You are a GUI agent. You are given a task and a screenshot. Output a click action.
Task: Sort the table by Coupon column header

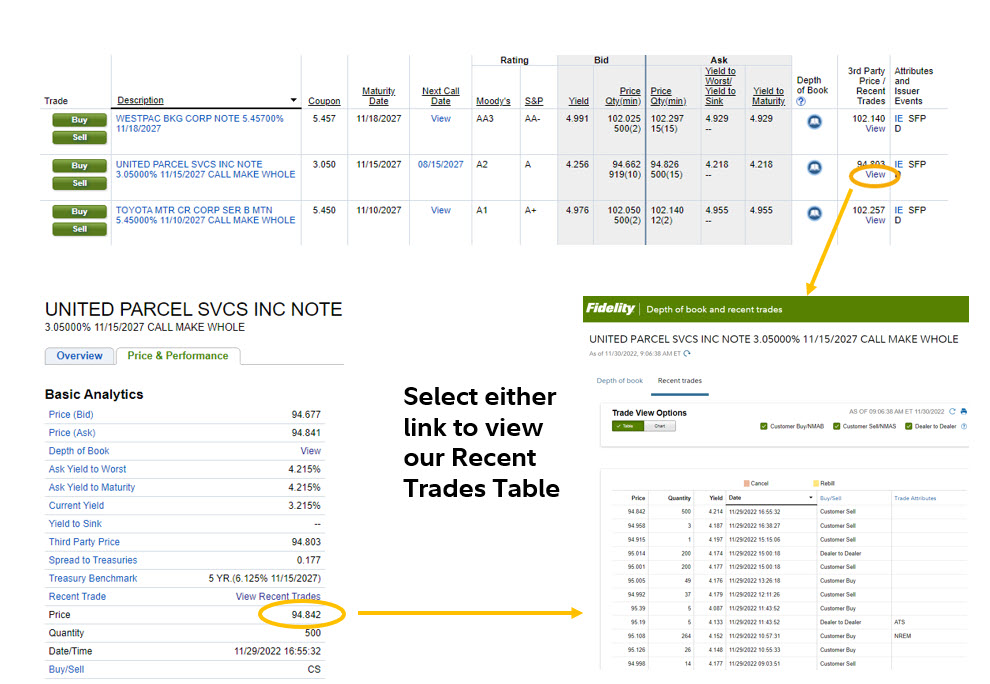click(323, 101)
